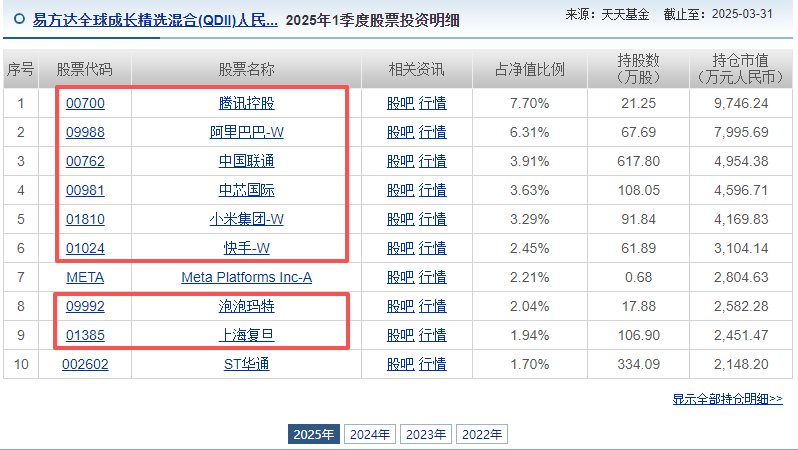Open stock code 00700 link

pyautogui.click(x=85, y=103)
